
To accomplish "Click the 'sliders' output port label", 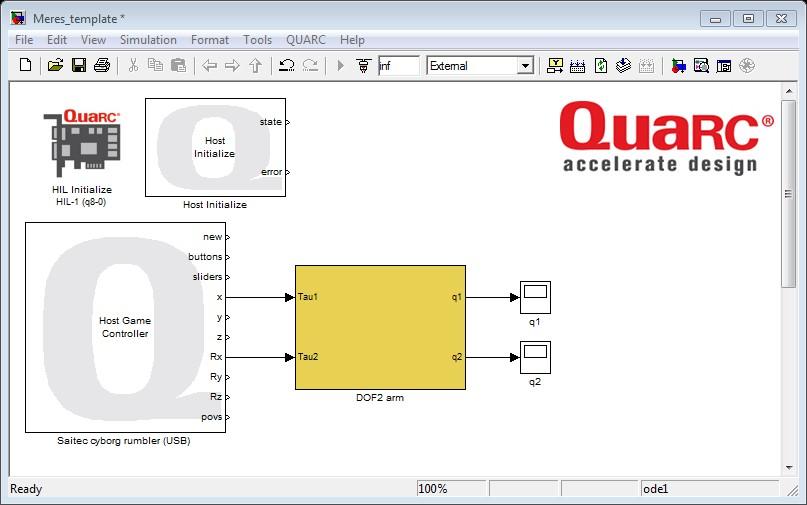I will 207,276.
